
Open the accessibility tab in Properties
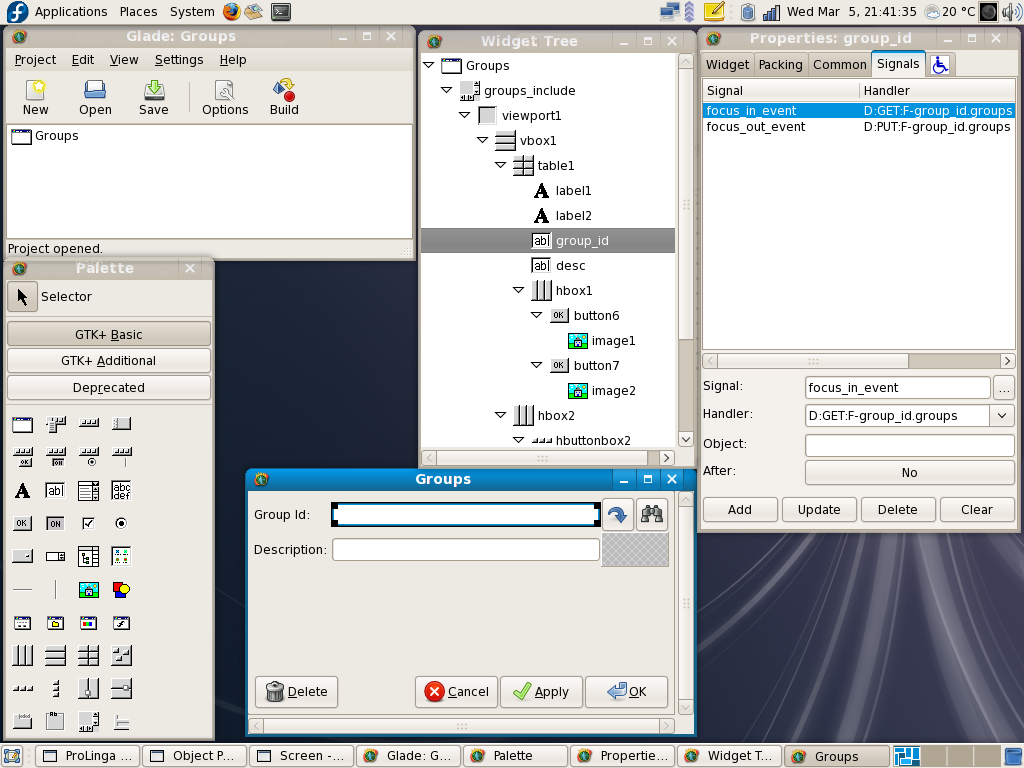click(x=940, y=65)
